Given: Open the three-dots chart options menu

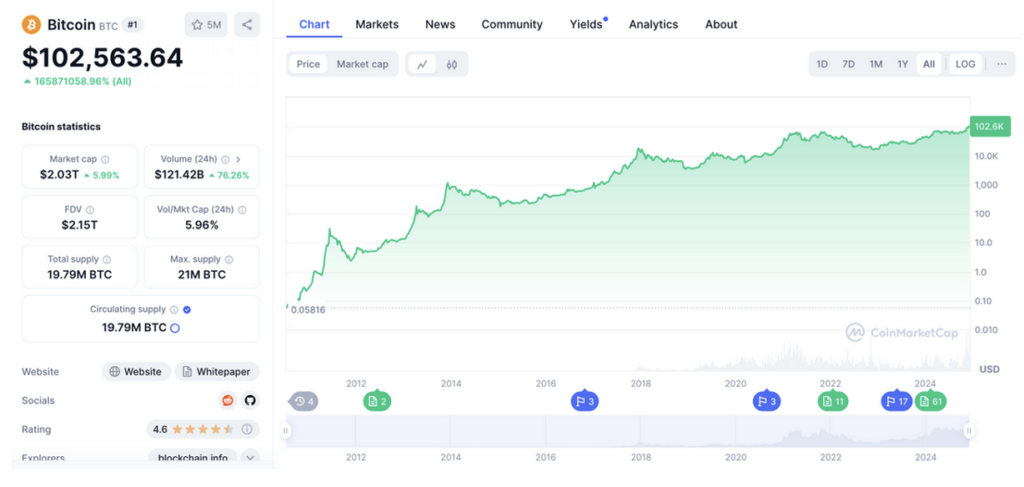Looking at the screenshot, I should [x=1002, y=64].
